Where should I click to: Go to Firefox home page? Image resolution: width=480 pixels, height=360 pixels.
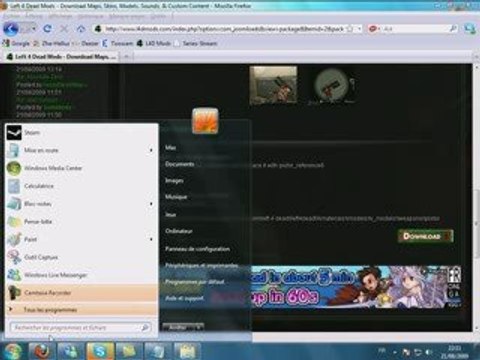(81, 29)
